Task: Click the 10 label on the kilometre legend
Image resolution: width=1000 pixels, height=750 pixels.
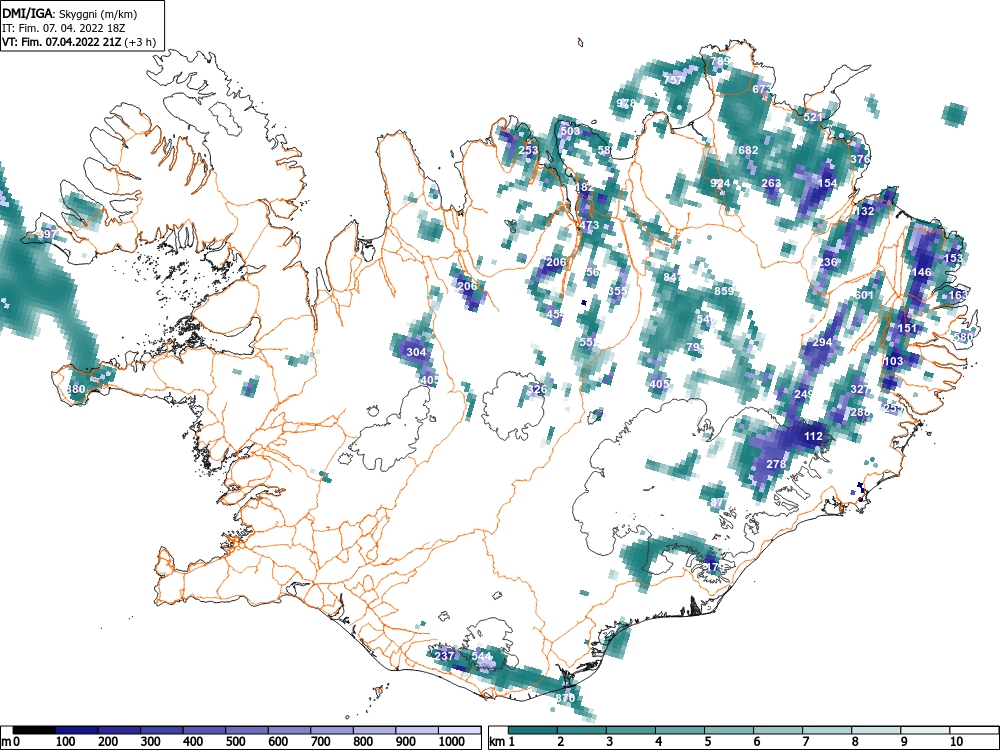Action: [956, 742]
